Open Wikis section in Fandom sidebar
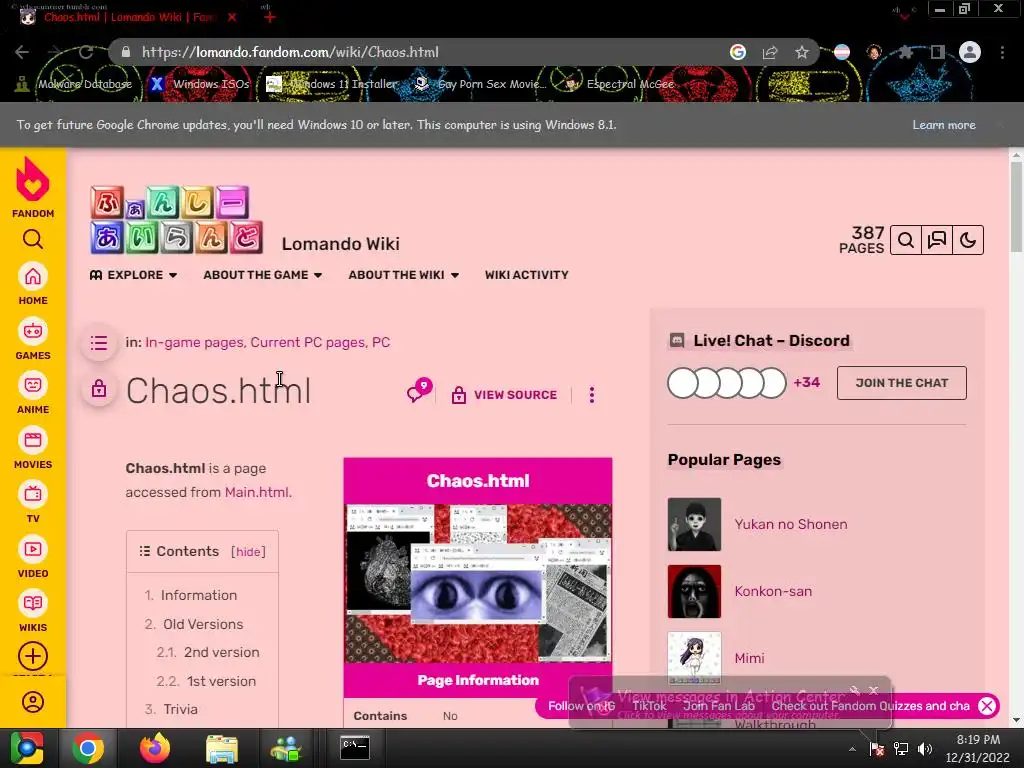Screen dimensions: 1024x768 click(33, 611)
